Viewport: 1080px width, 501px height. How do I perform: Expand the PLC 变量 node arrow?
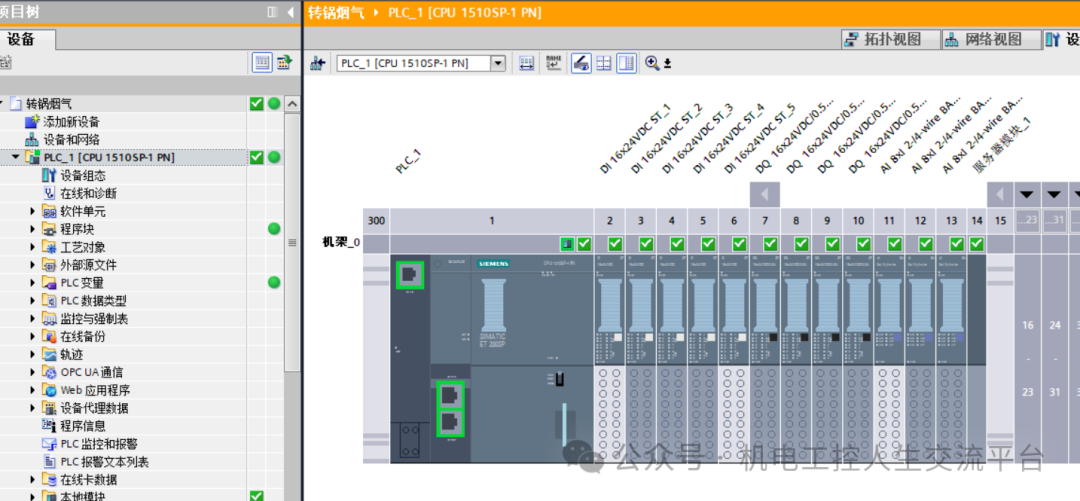32,283
